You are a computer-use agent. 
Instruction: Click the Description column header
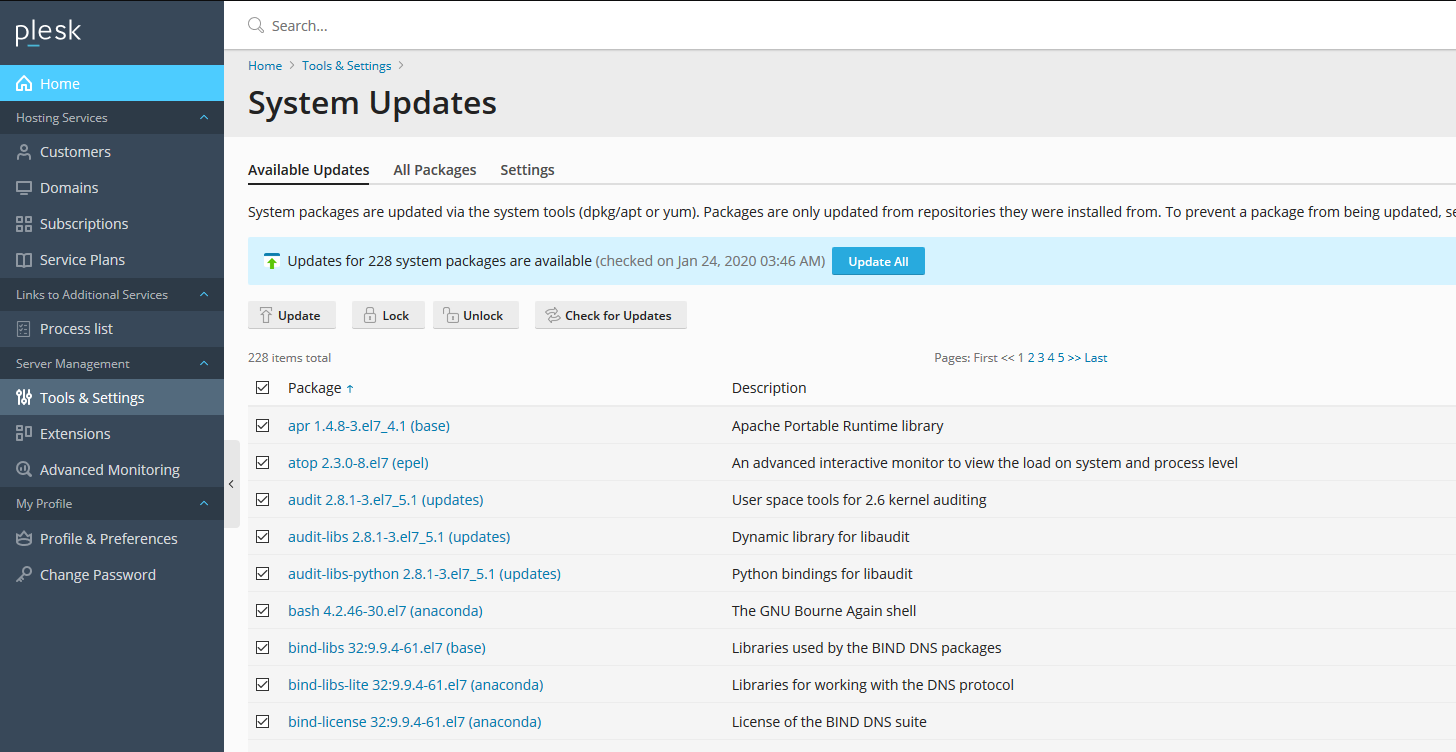tap(769, 388)
